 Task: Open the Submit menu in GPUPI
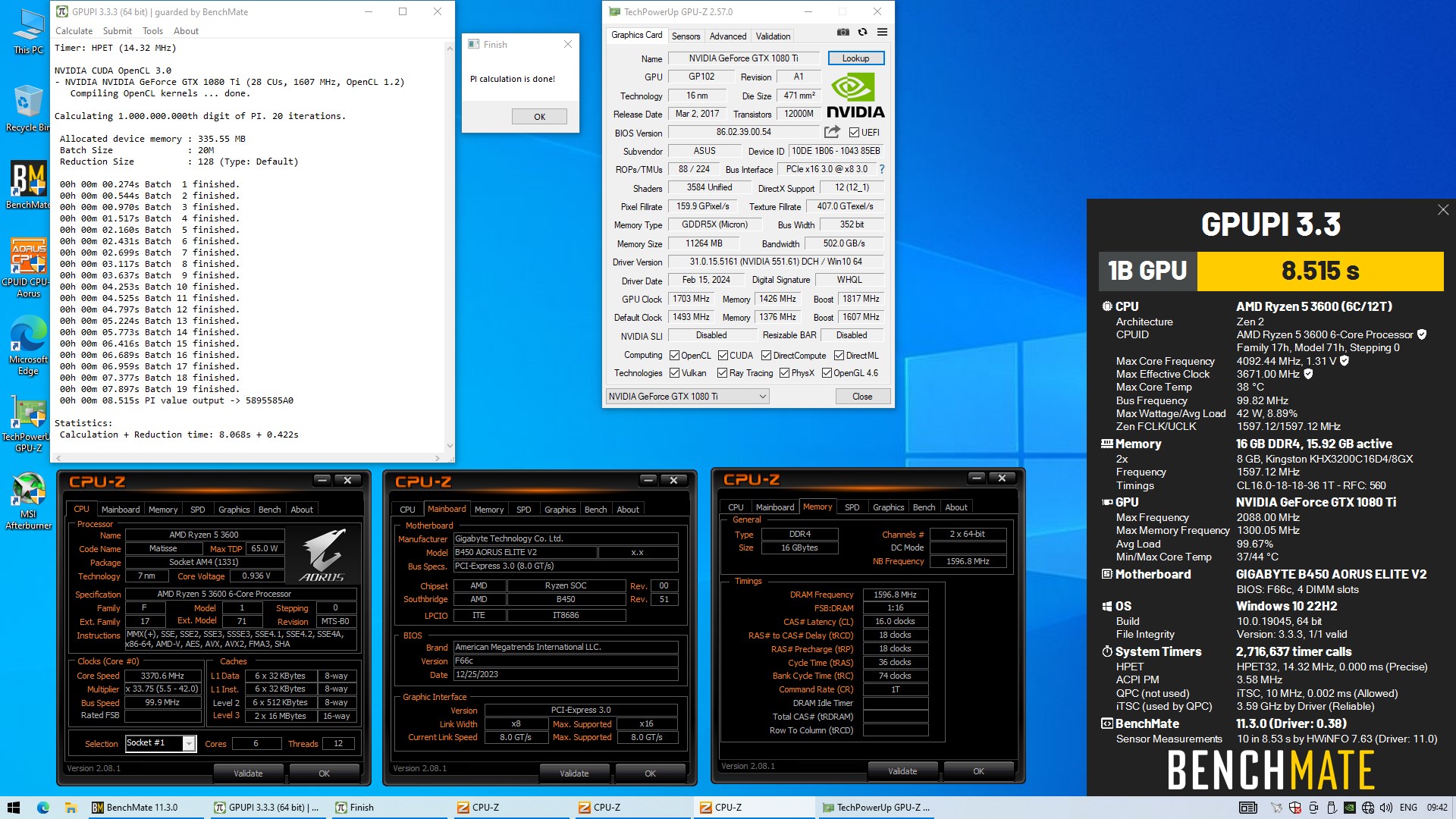[117, 31]
